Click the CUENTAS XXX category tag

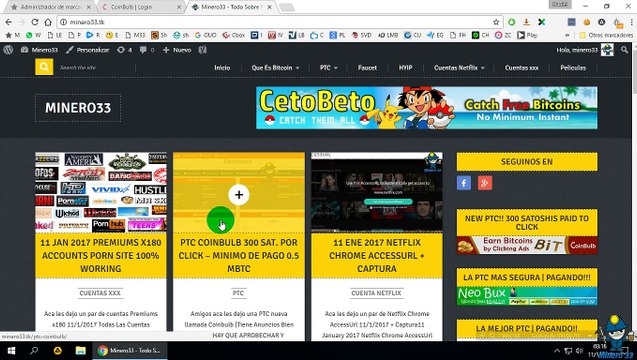[x=100, y=293]
